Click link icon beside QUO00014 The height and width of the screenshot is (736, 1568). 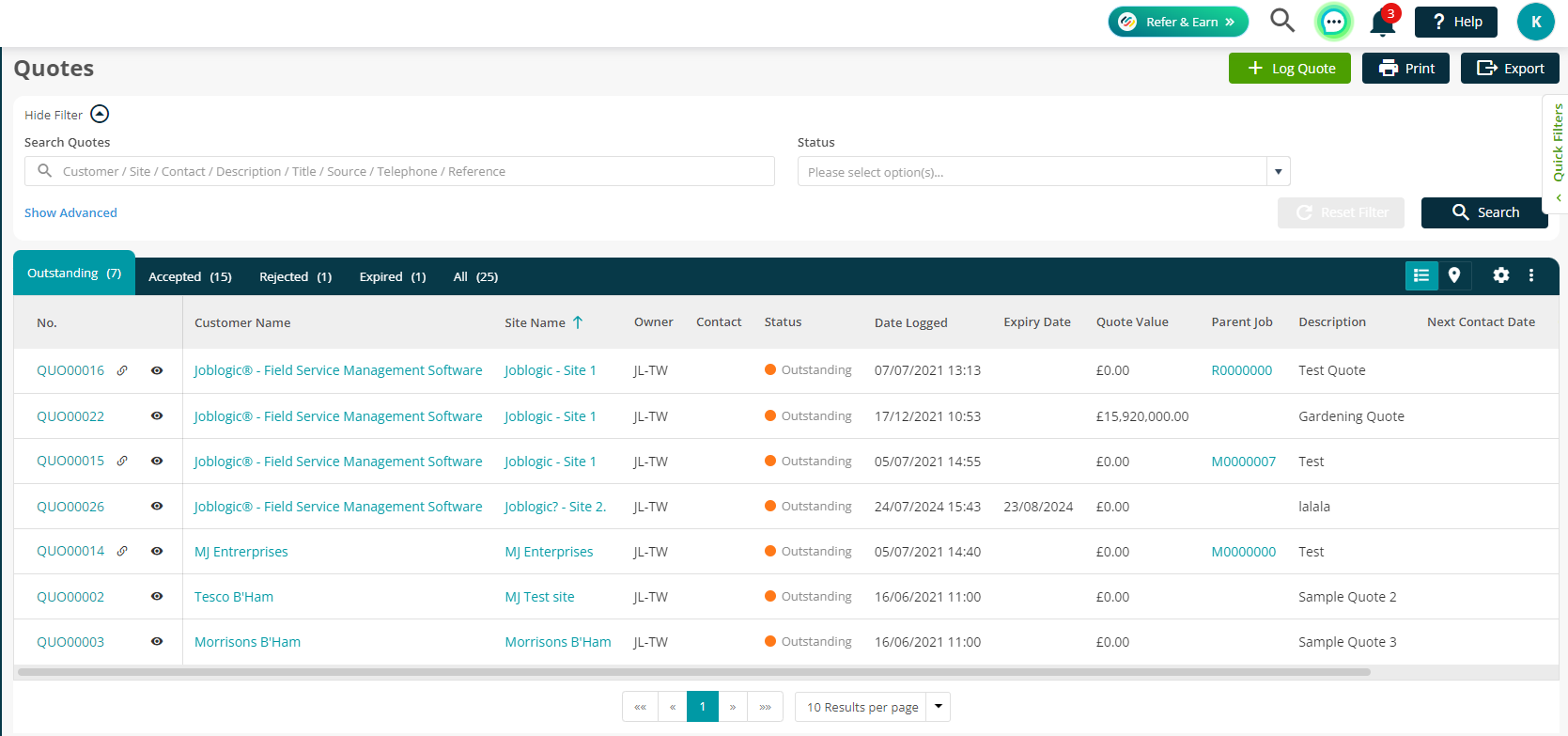[x=122, y=551]
